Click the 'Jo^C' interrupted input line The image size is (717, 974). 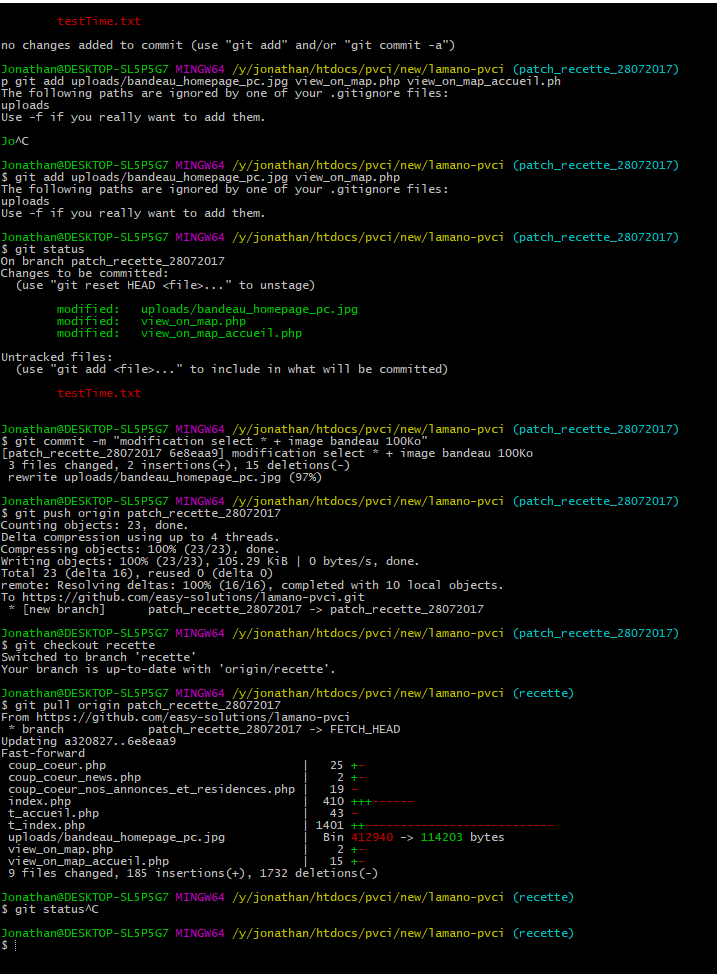pos(14,141)
